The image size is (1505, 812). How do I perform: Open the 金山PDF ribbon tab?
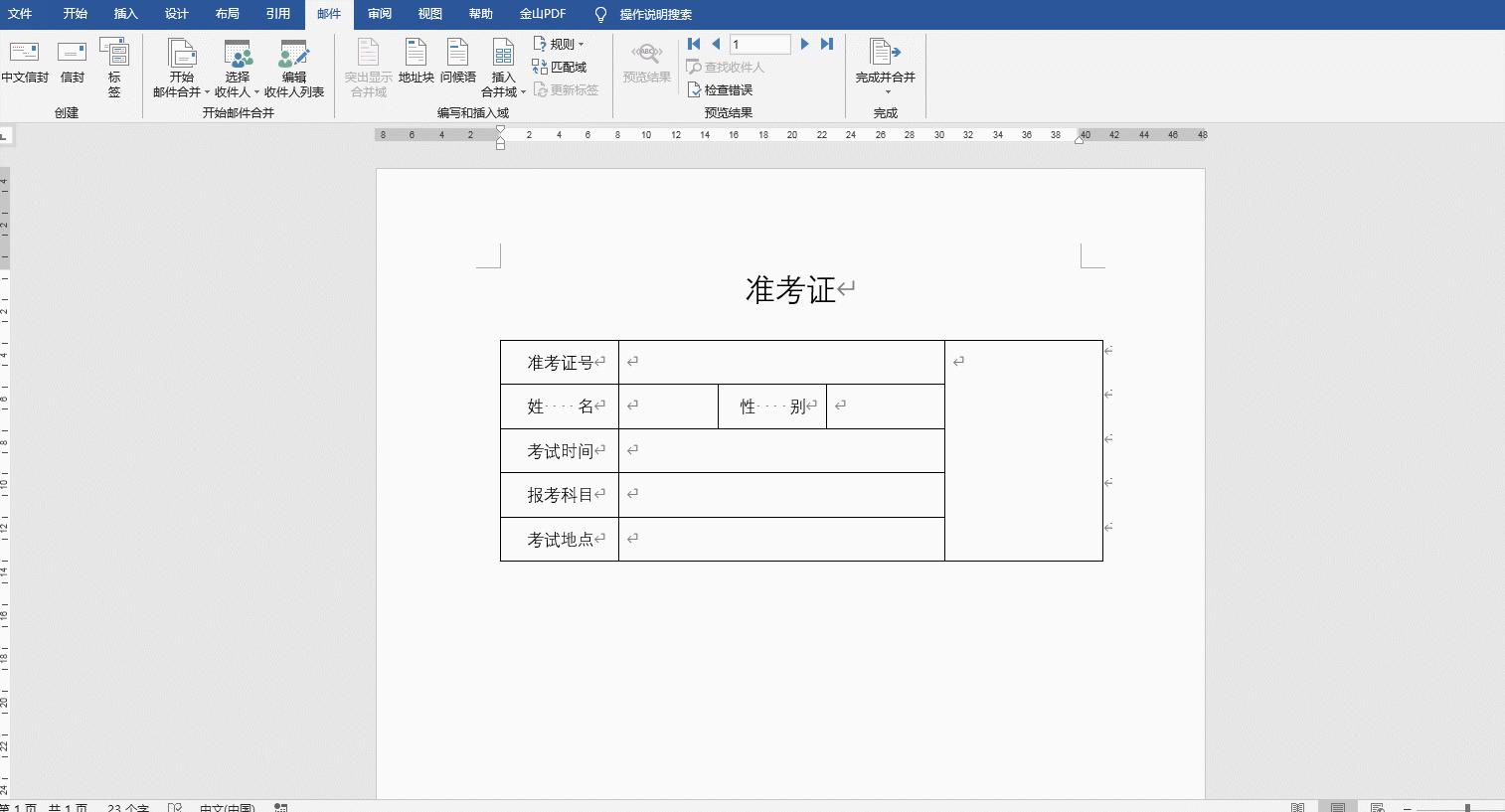[x=543, y=14]
